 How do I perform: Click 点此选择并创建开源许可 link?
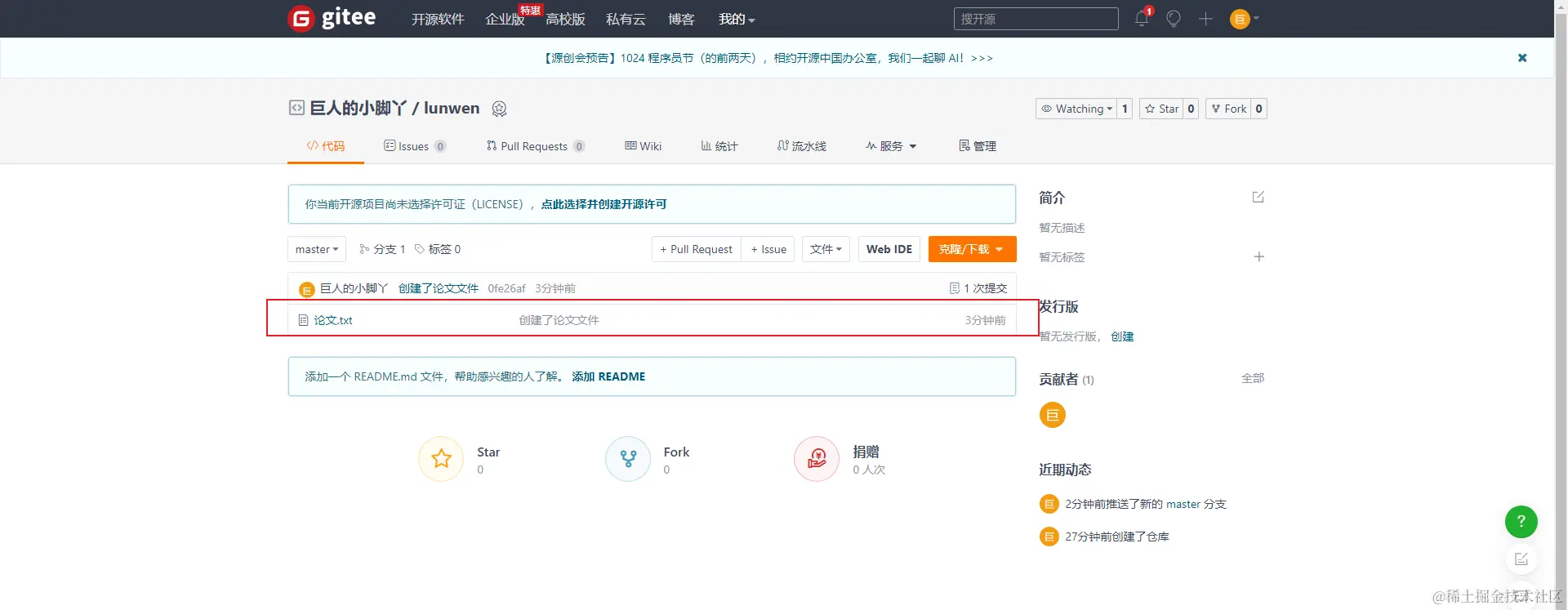[604, 204]
